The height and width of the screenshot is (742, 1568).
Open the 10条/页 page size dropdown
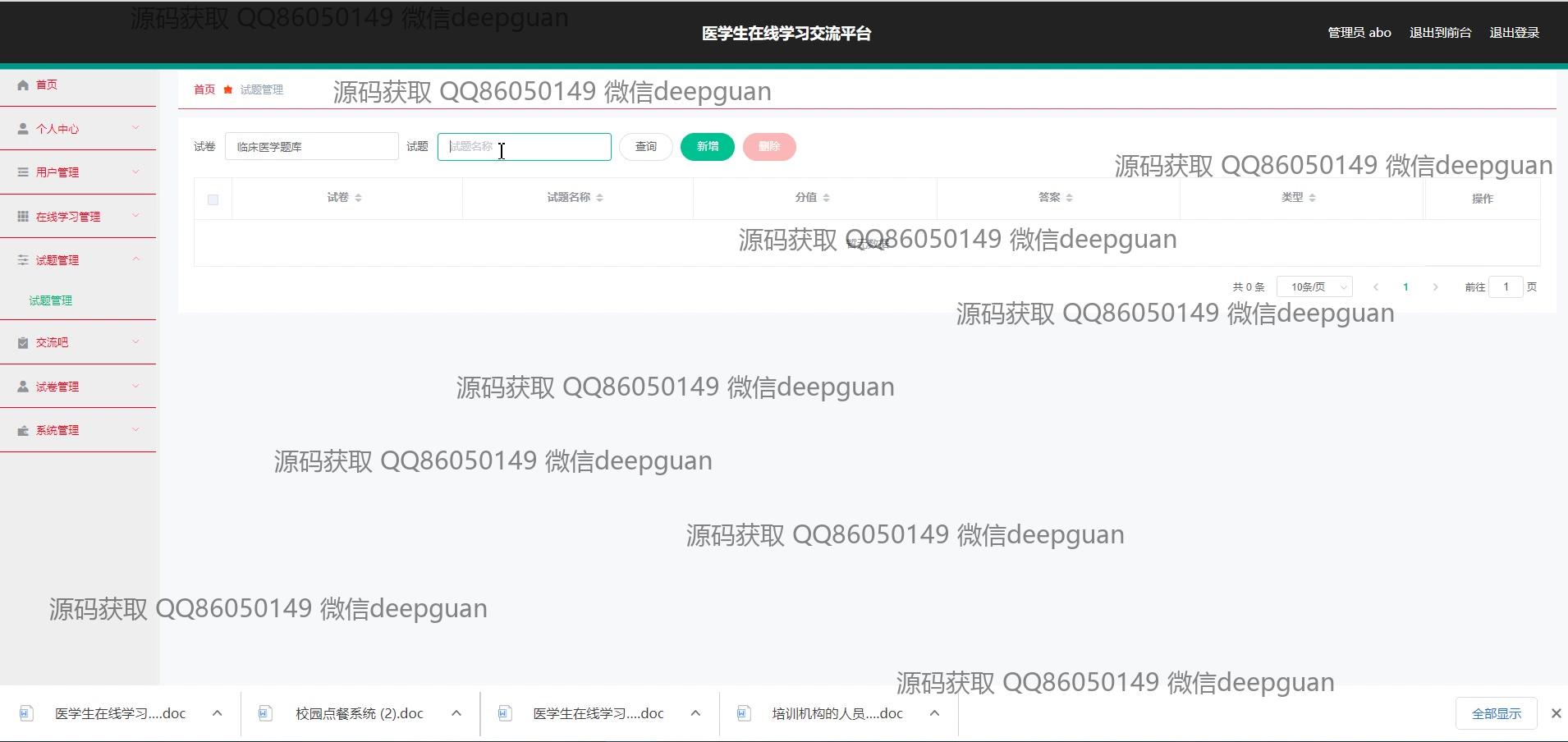1314,286
